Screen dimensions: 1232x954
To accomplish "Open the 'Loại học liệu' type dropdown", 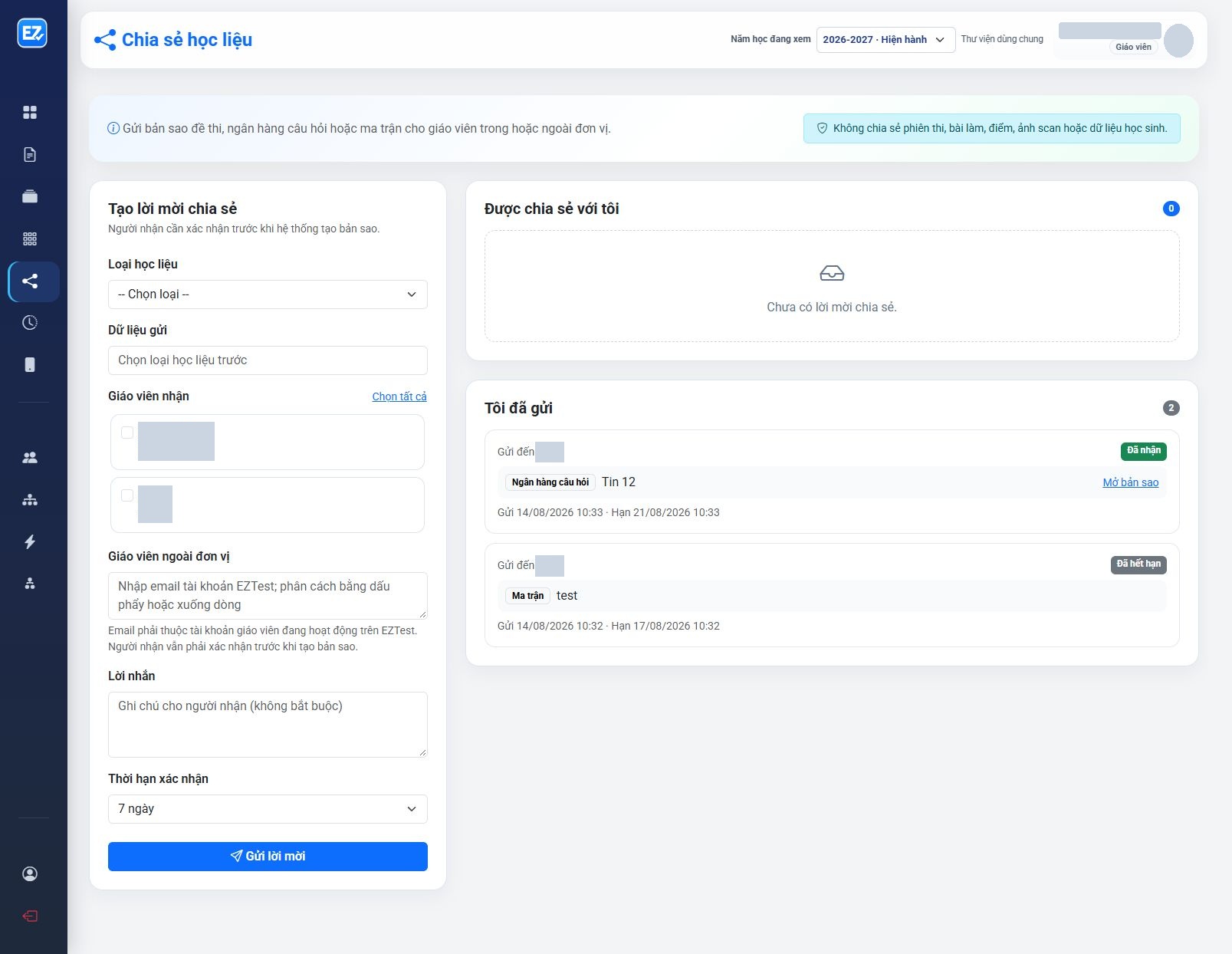I will 268,294.
